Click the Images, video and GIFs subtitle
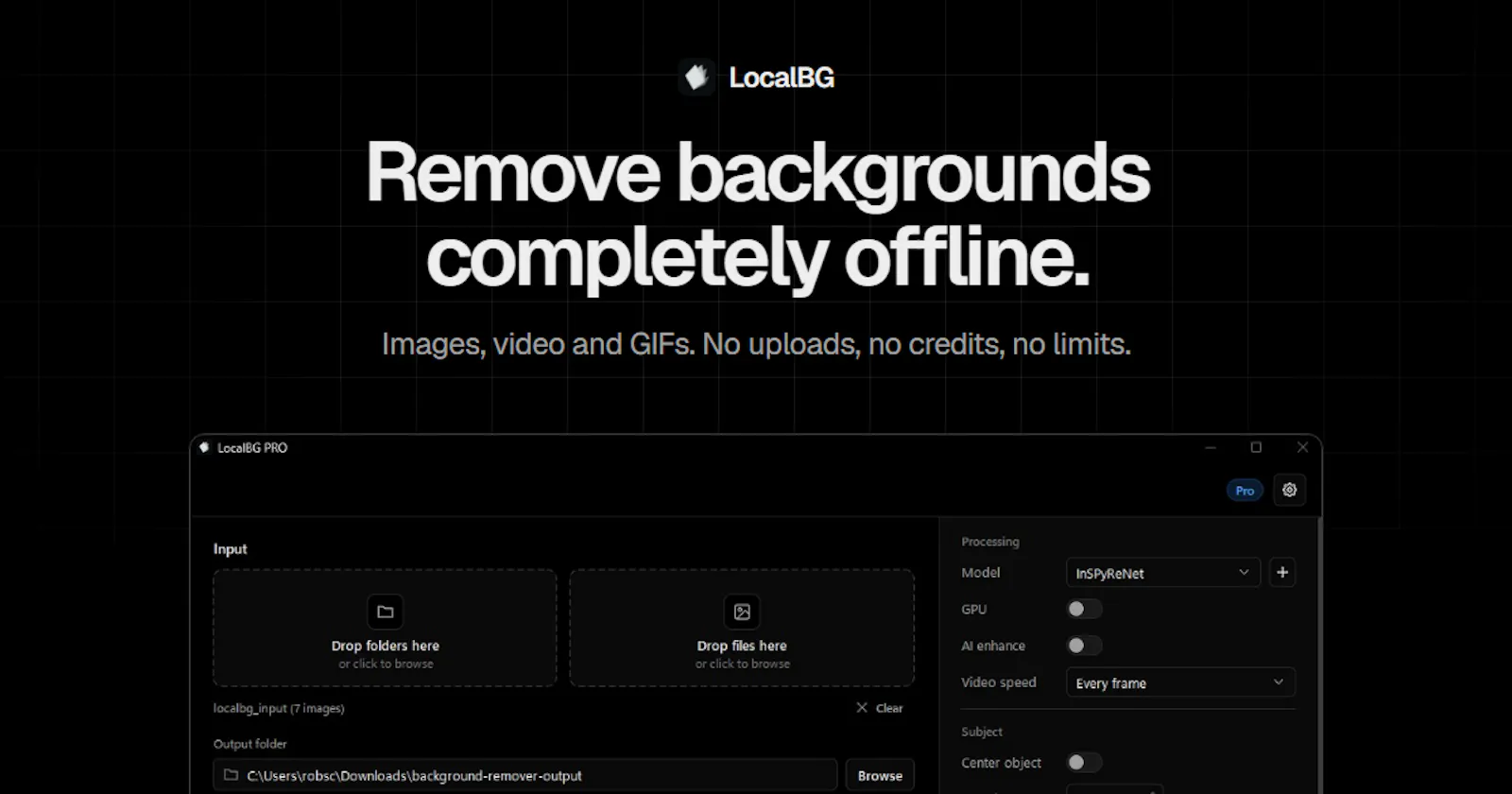 pyautogui.click(x=756, y=344)
